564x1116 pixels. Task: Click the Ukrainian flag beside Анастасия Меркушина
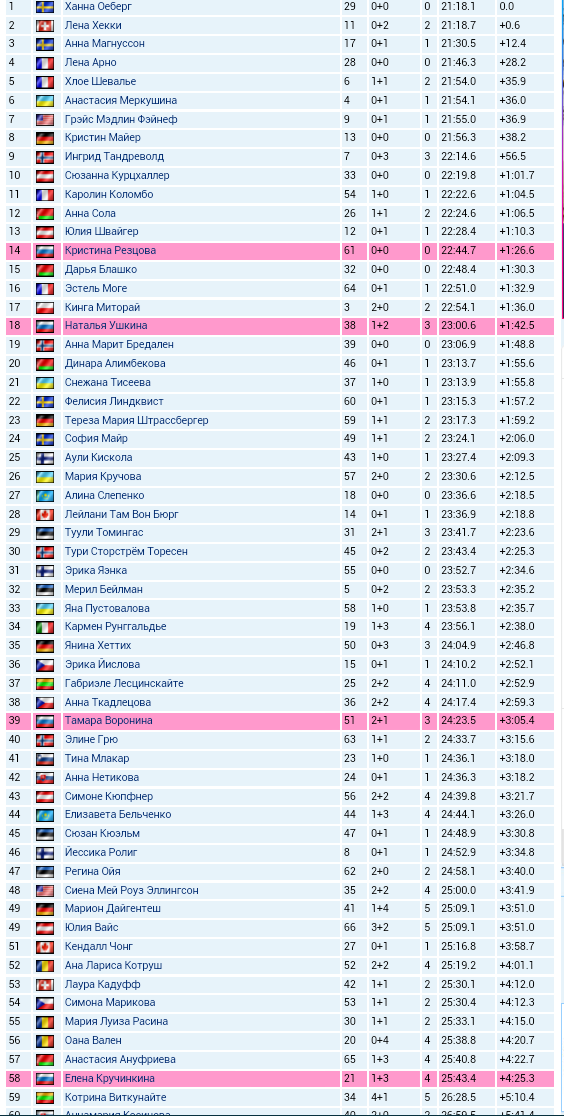pyautogui.click(x=45, y=100)
